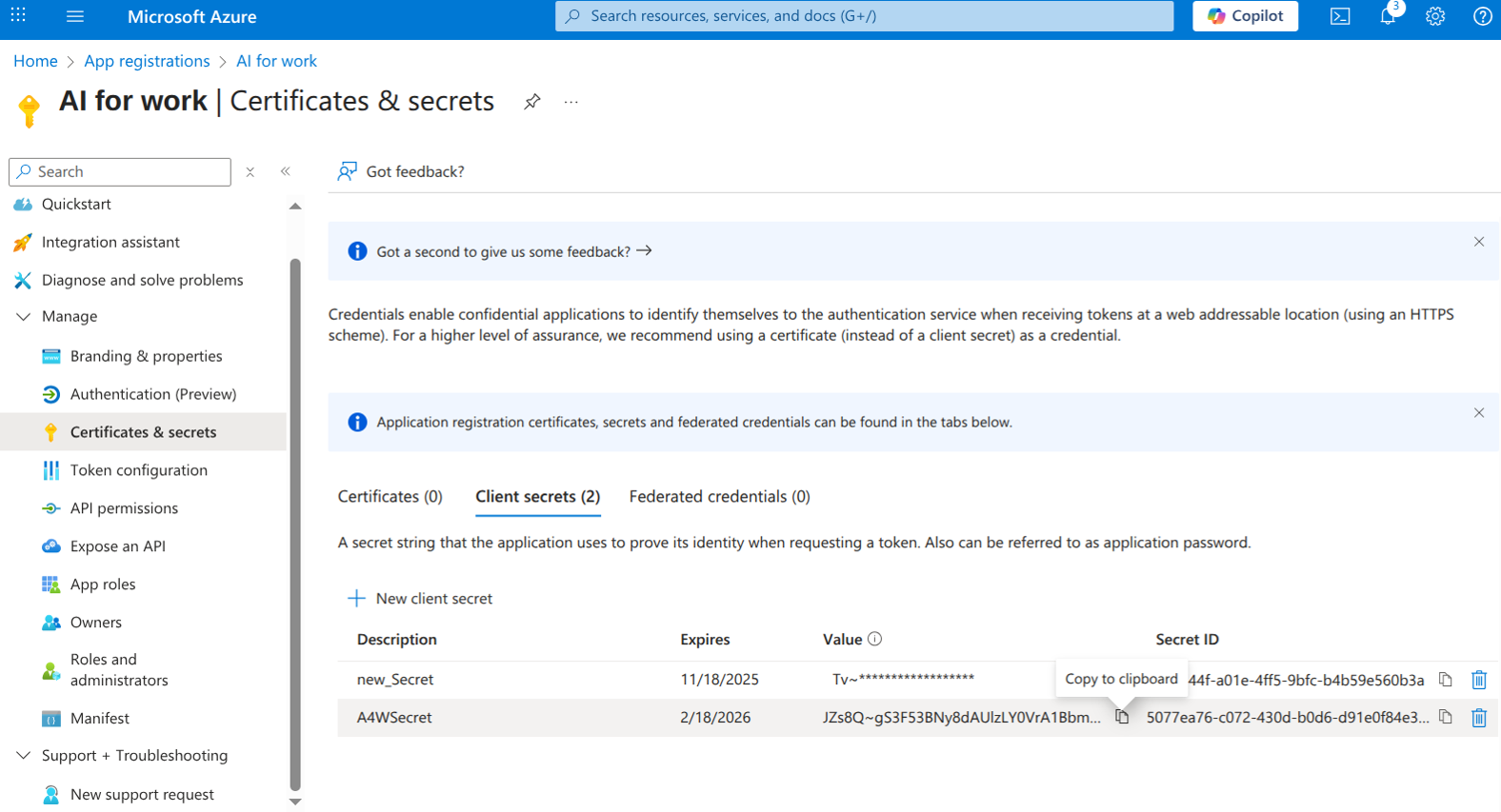Click the sidebar scrollbar down arrow
This screenshot has width=1501, height=812.
[x=295, y=802]
